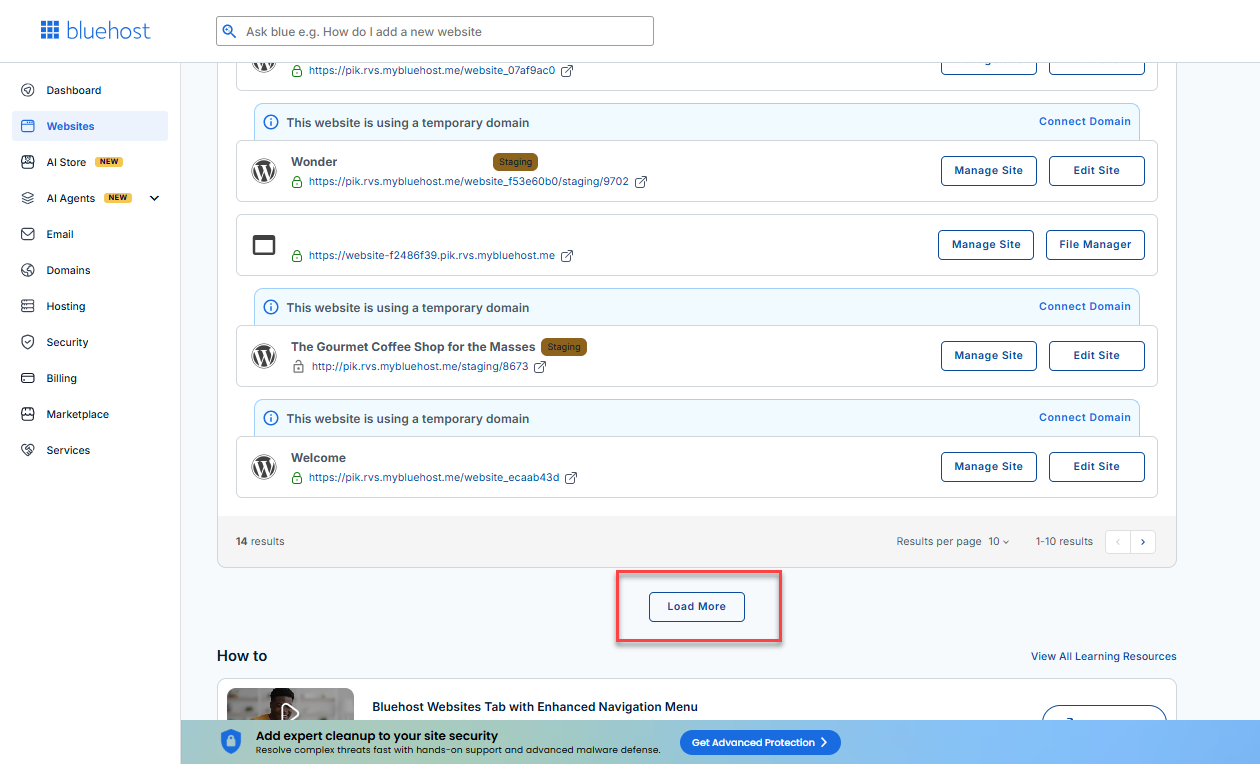Open external link icon for Wonder staging URL
This screenshot has height=764, width=1260.
pos(641,182)
